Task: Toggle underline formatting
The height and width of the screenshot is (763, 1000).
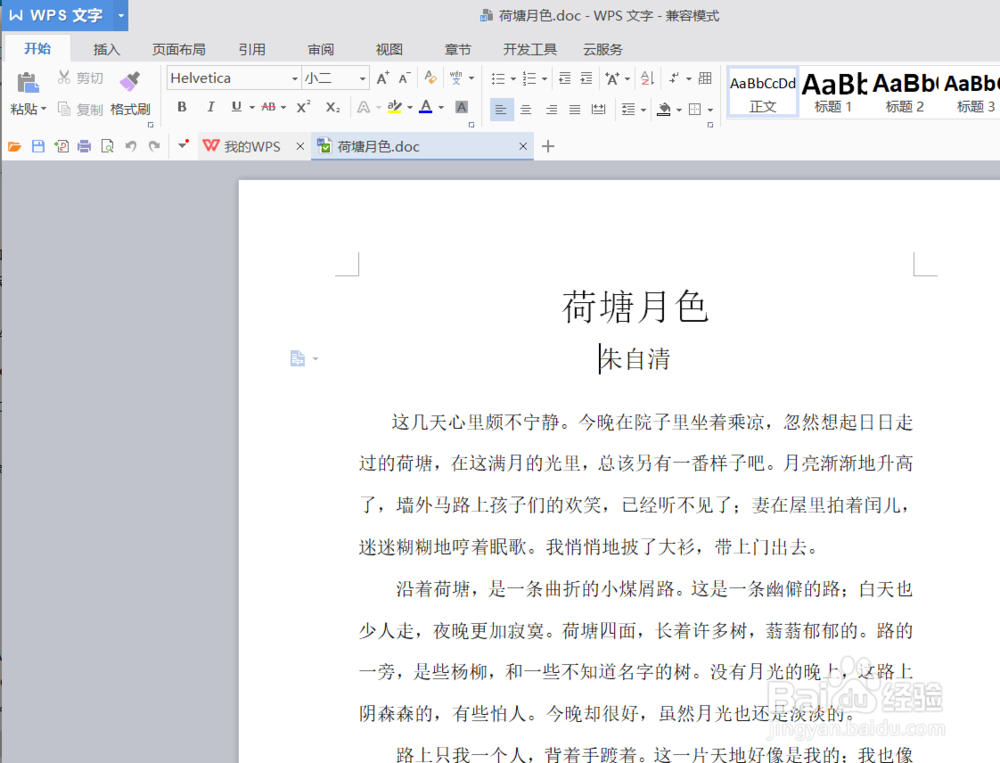Action: [x=237, y=107]
